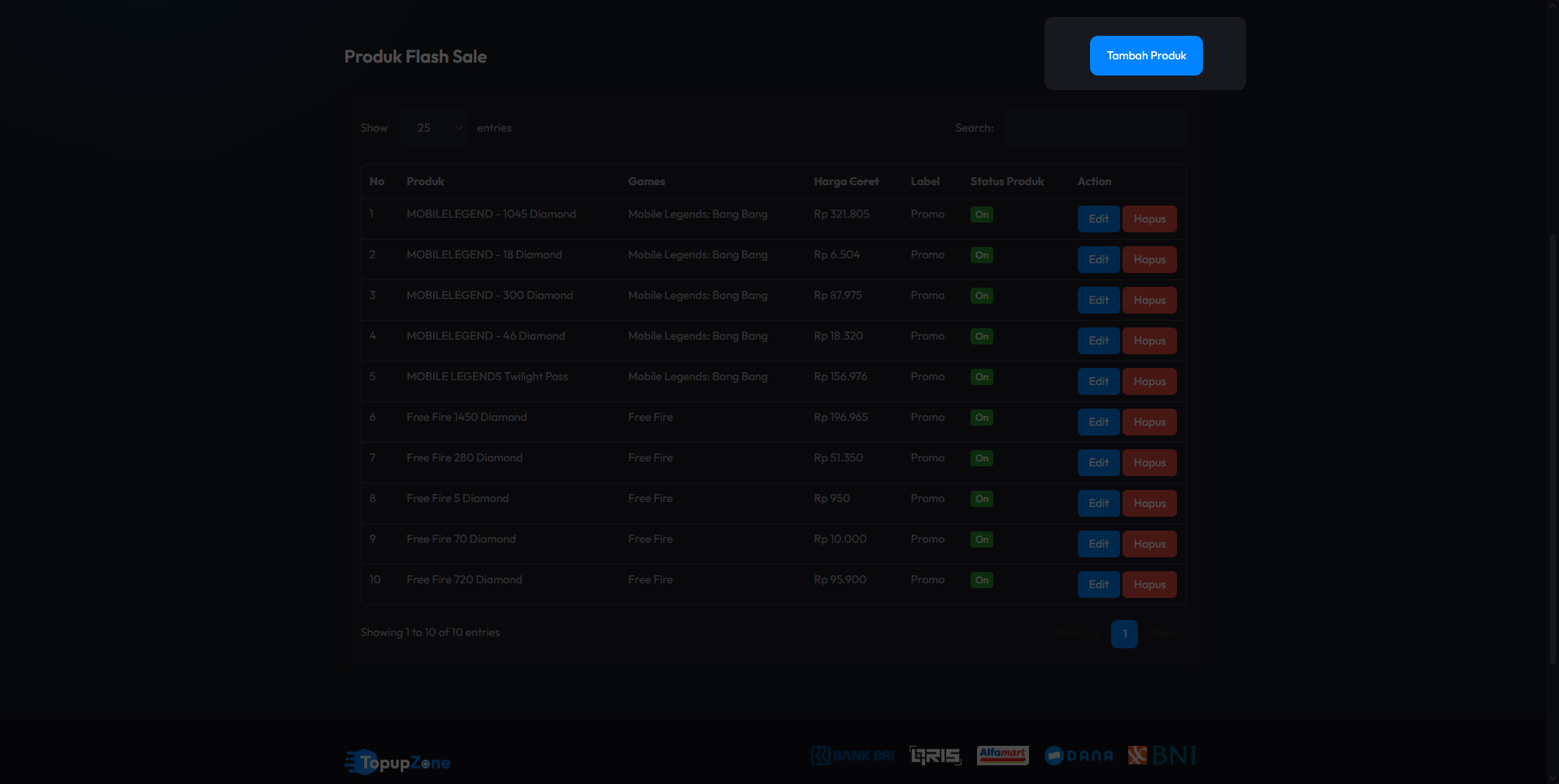Click On status badge for Free Fire 1450
The image size is (1559, 784).
coord(982,418)
